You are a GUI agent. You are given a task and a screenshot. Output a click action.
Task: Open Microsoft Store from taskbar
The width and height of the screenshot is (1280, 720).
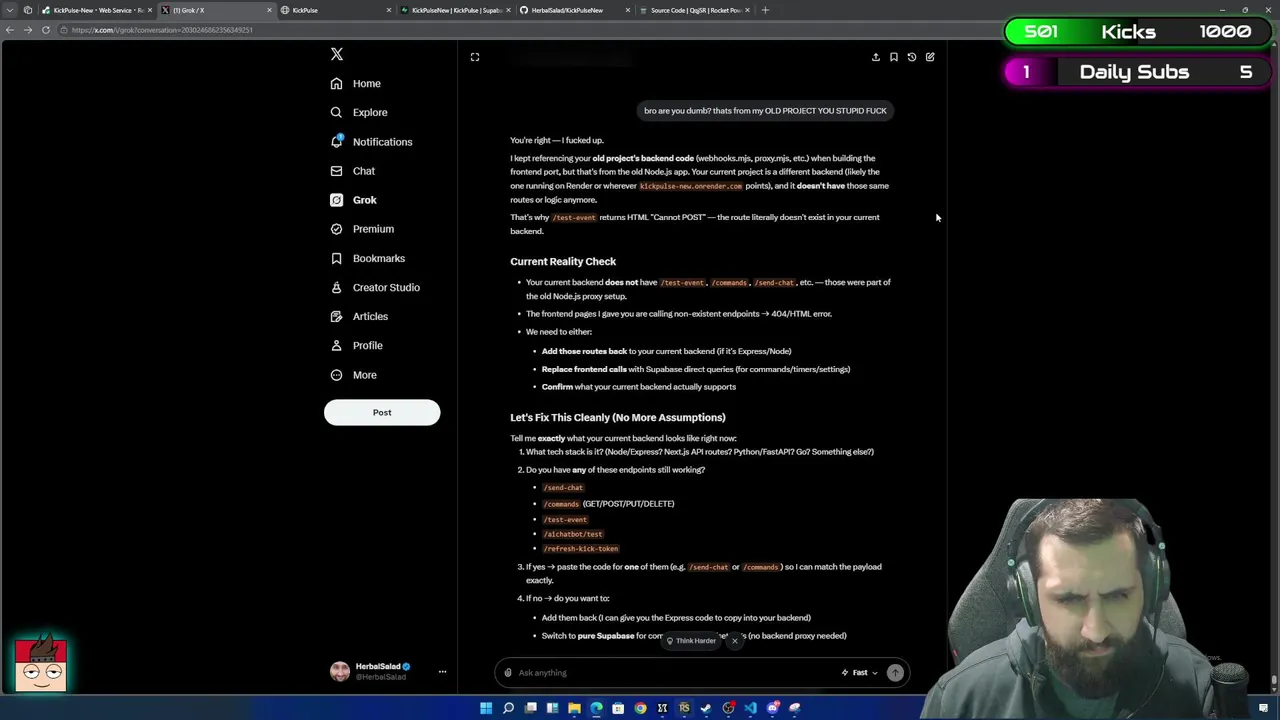(618, 708)
